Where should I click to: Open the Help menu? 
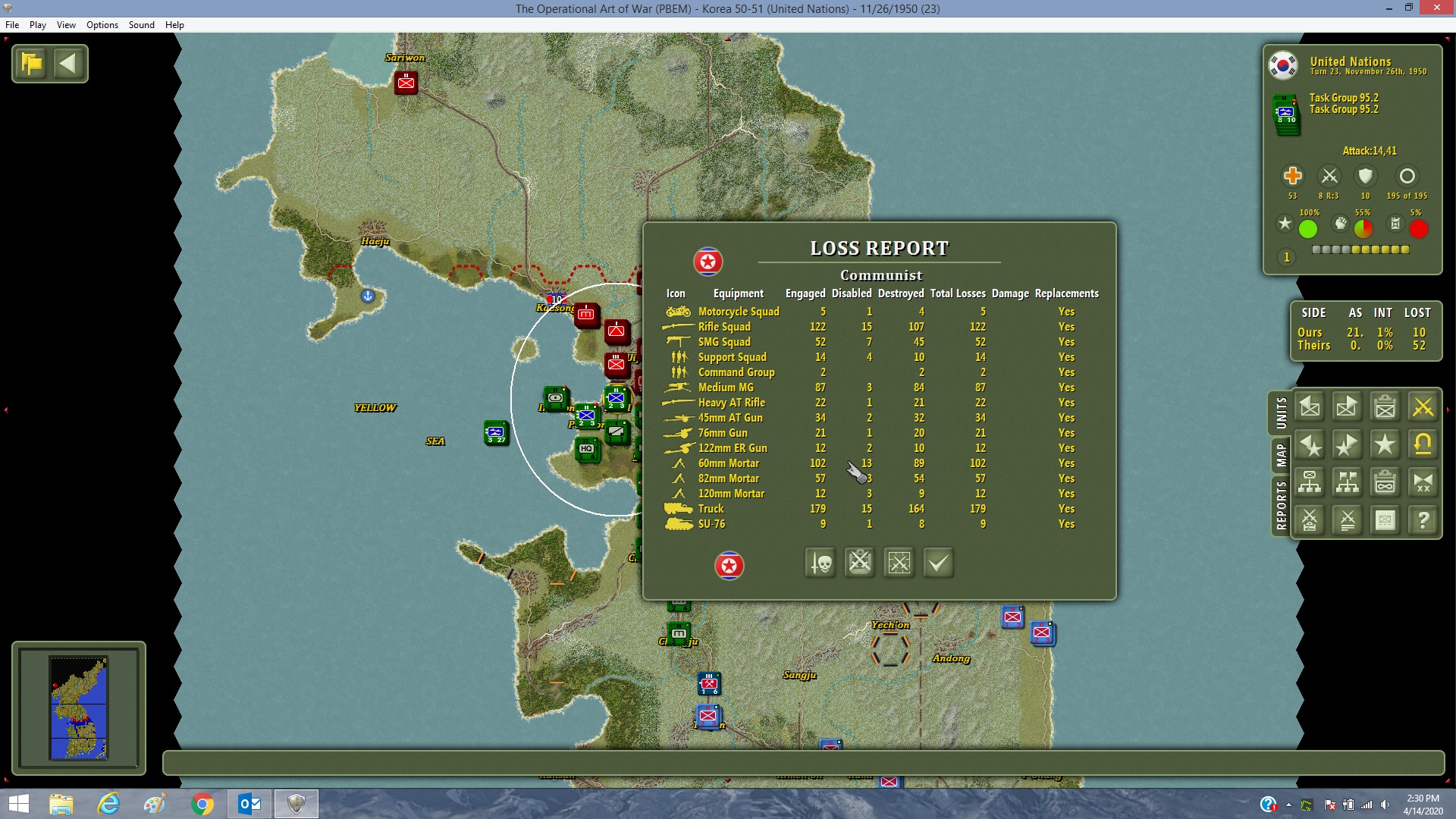pos(174,25)
